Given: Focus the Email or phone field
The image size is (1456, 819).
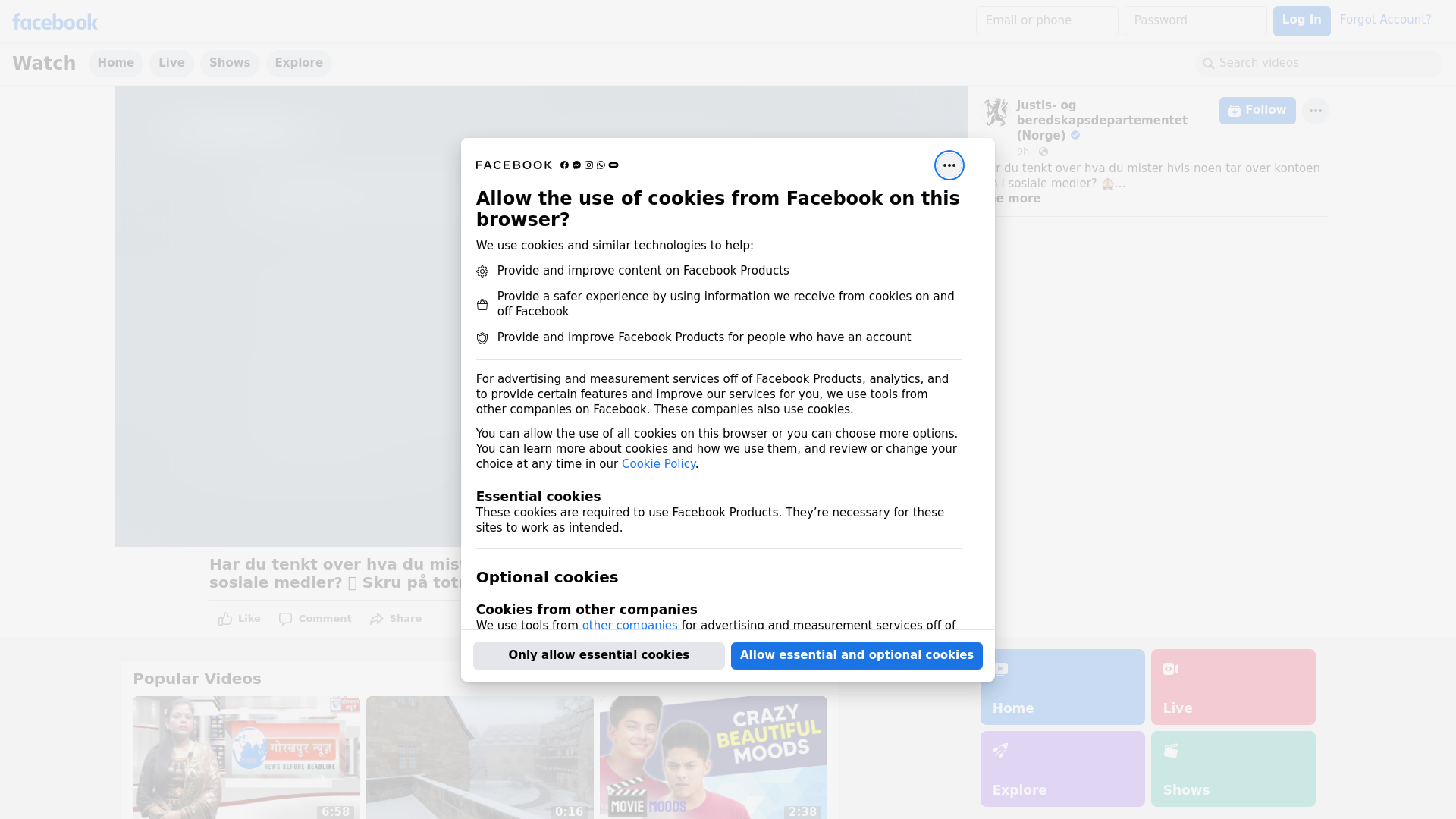Looking at the screenshot, I should click(1046, 20).
